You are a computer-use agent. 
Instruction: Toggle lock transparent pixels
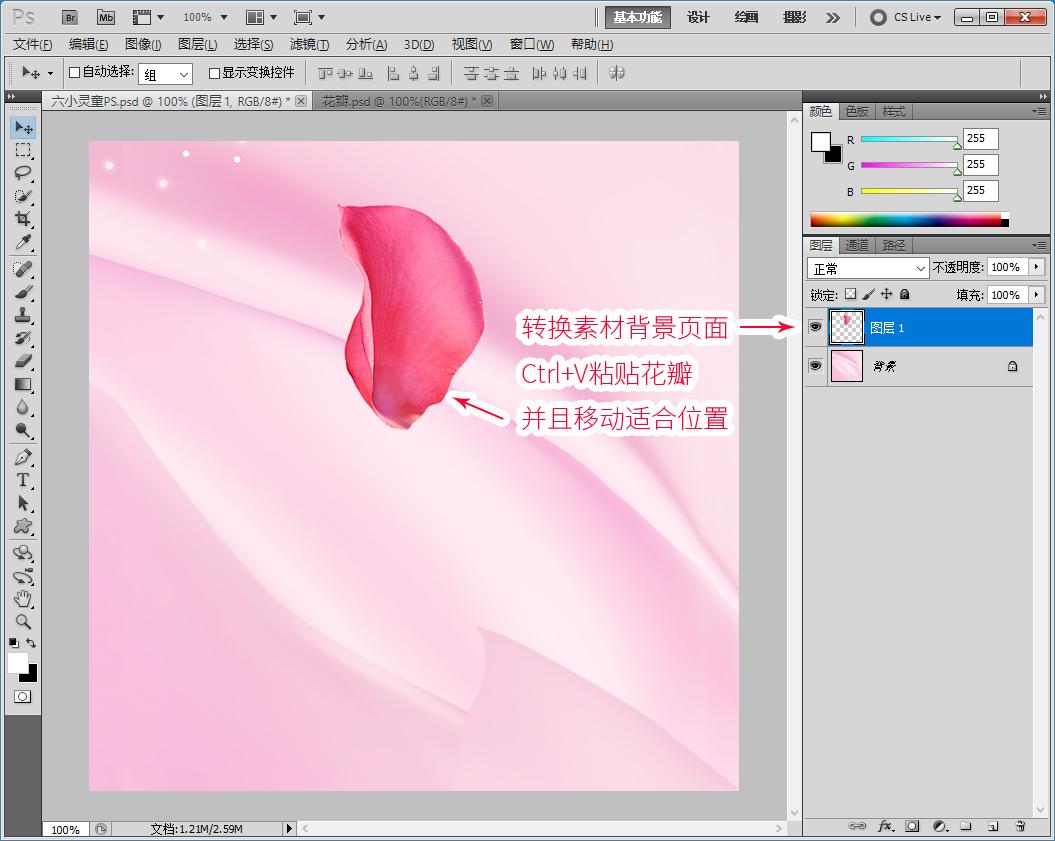coord(851,294)
